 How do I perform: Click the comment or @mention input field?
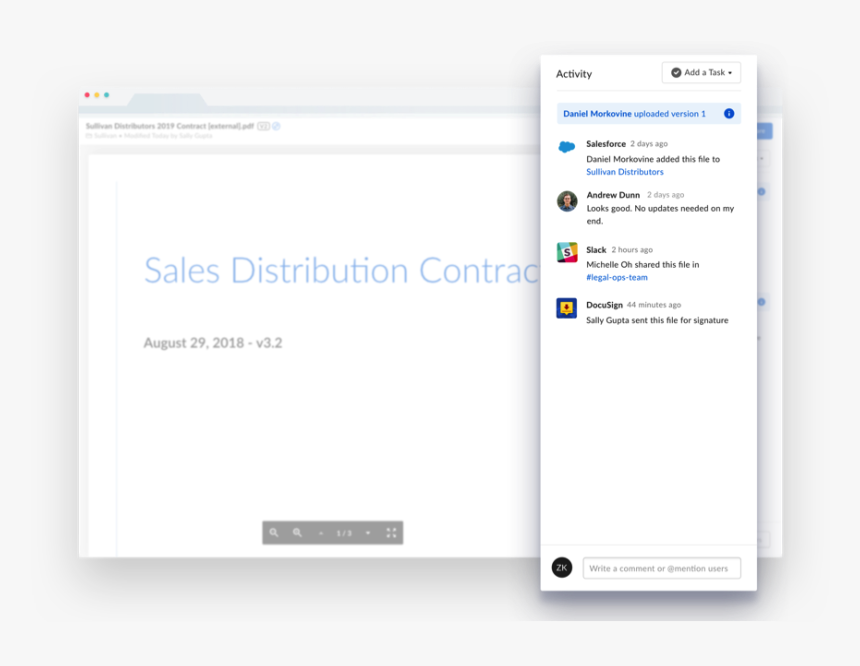(x=662, y=568)
